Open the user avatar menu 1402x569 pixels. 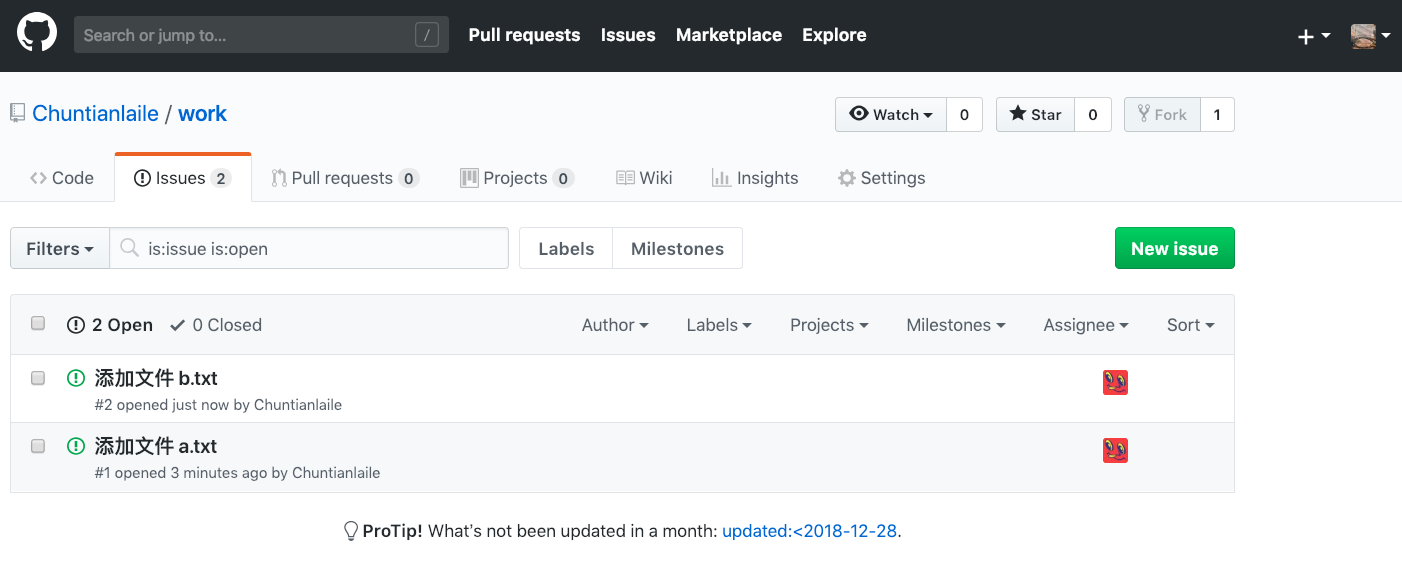coord(1369,36)
